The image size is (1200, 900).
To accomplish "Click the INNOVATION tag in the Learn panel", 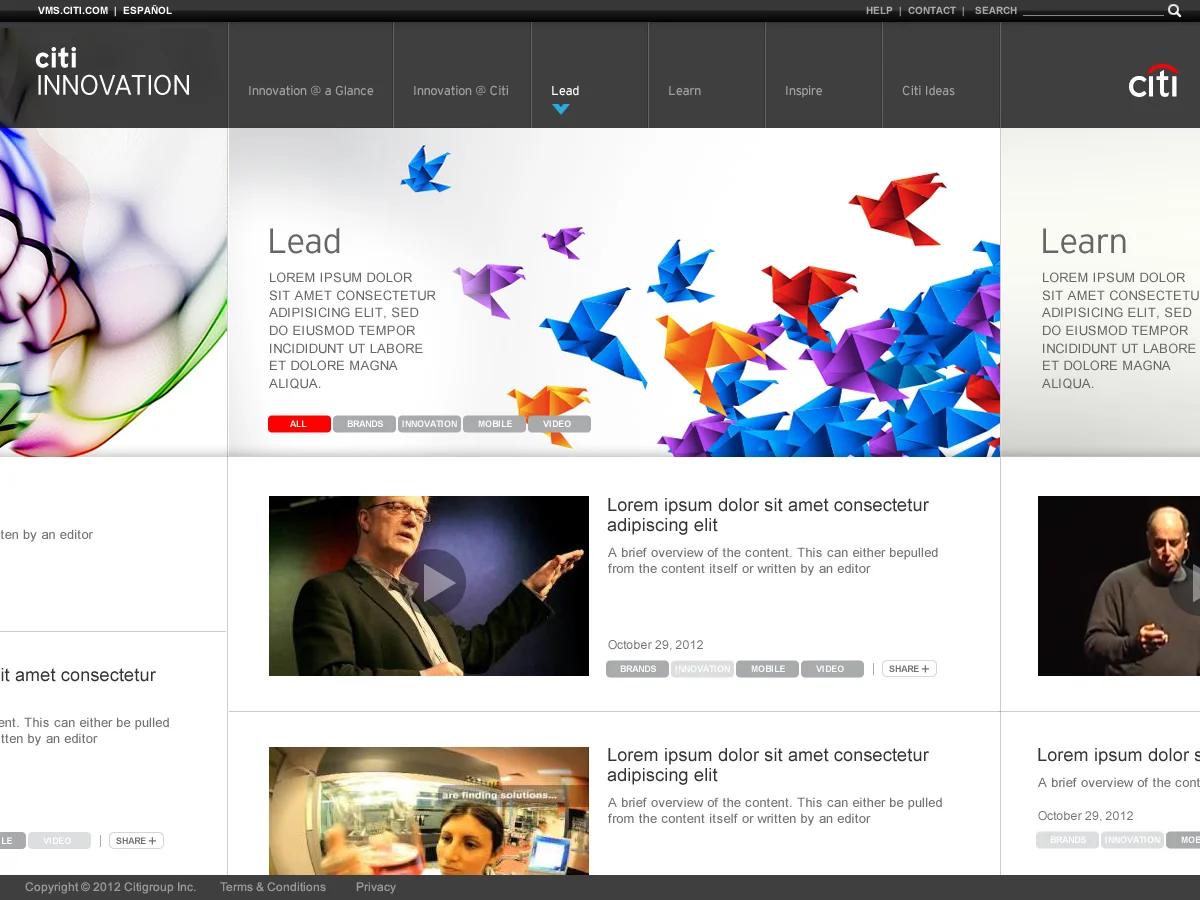I will pyautogui.click(x=1132, y=840).
